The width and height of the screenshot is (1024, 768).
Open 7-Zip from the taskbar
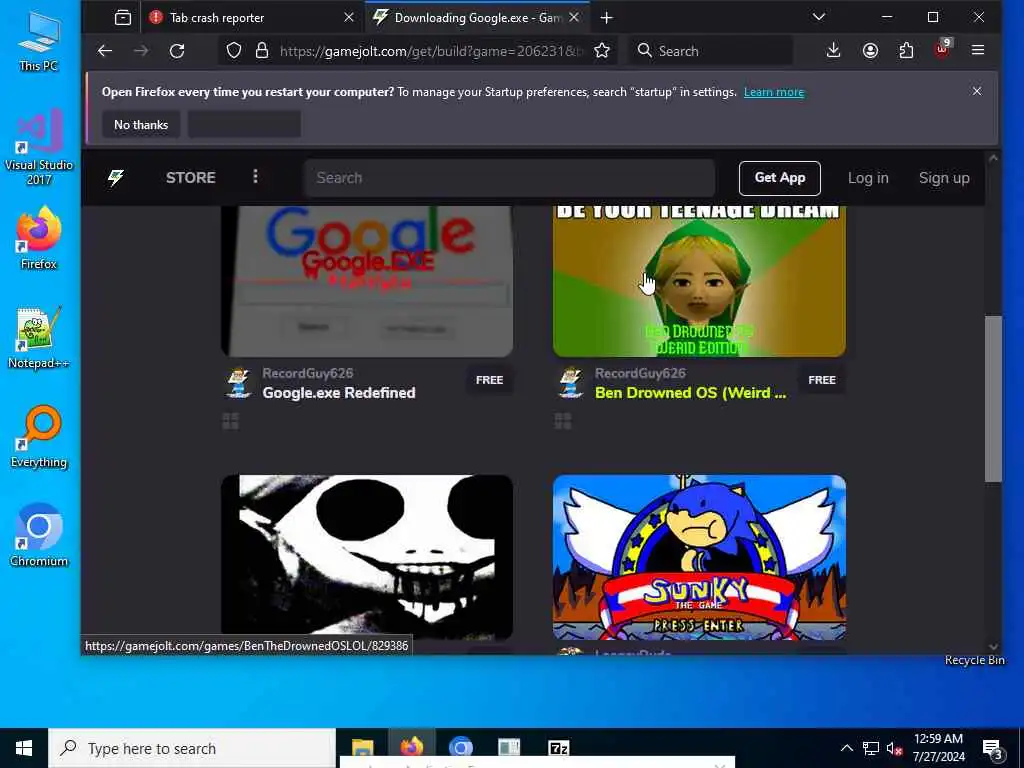[558, 748]
